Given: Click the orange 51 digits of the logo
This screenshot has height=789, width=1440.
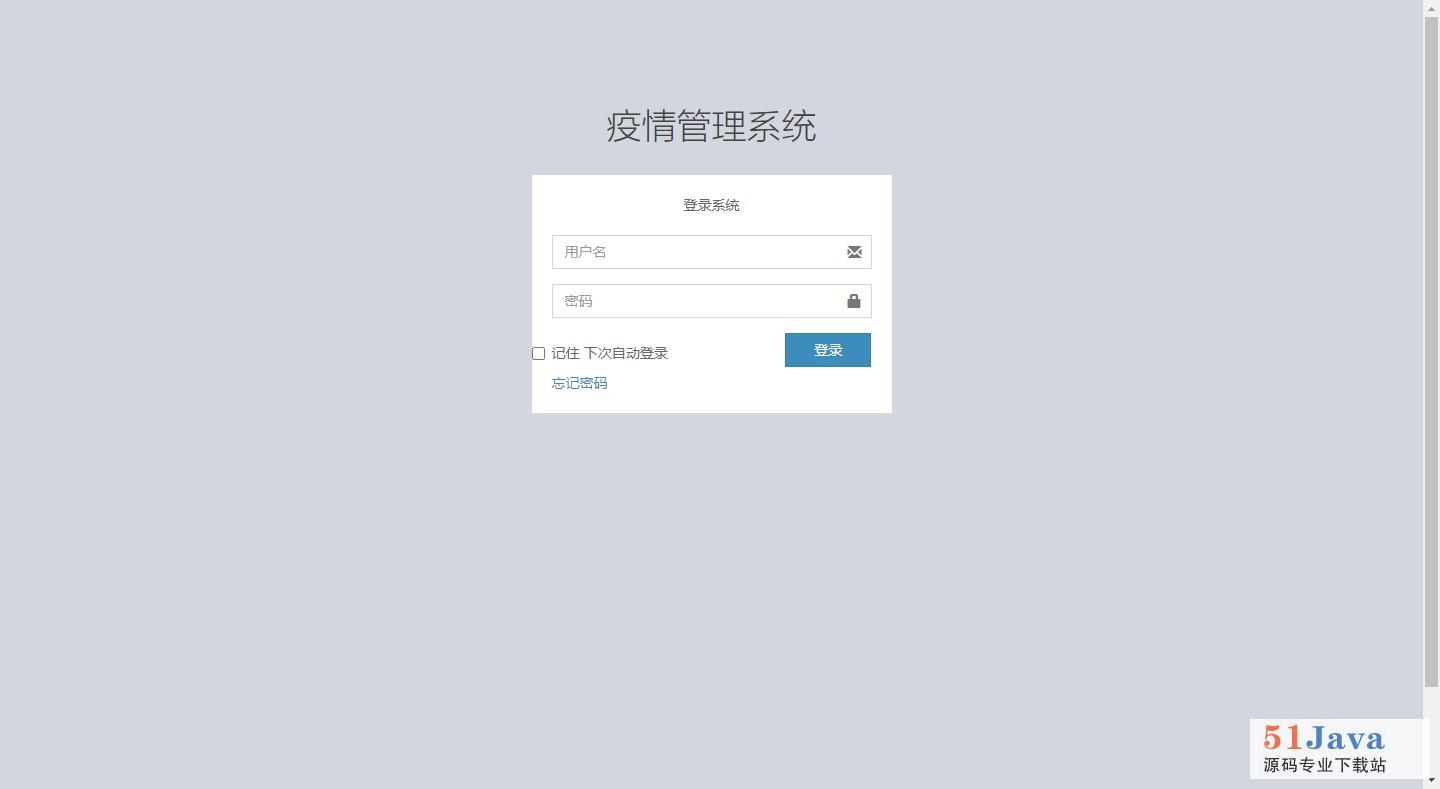Looking at the screenshot, I should click(1283, 738).
